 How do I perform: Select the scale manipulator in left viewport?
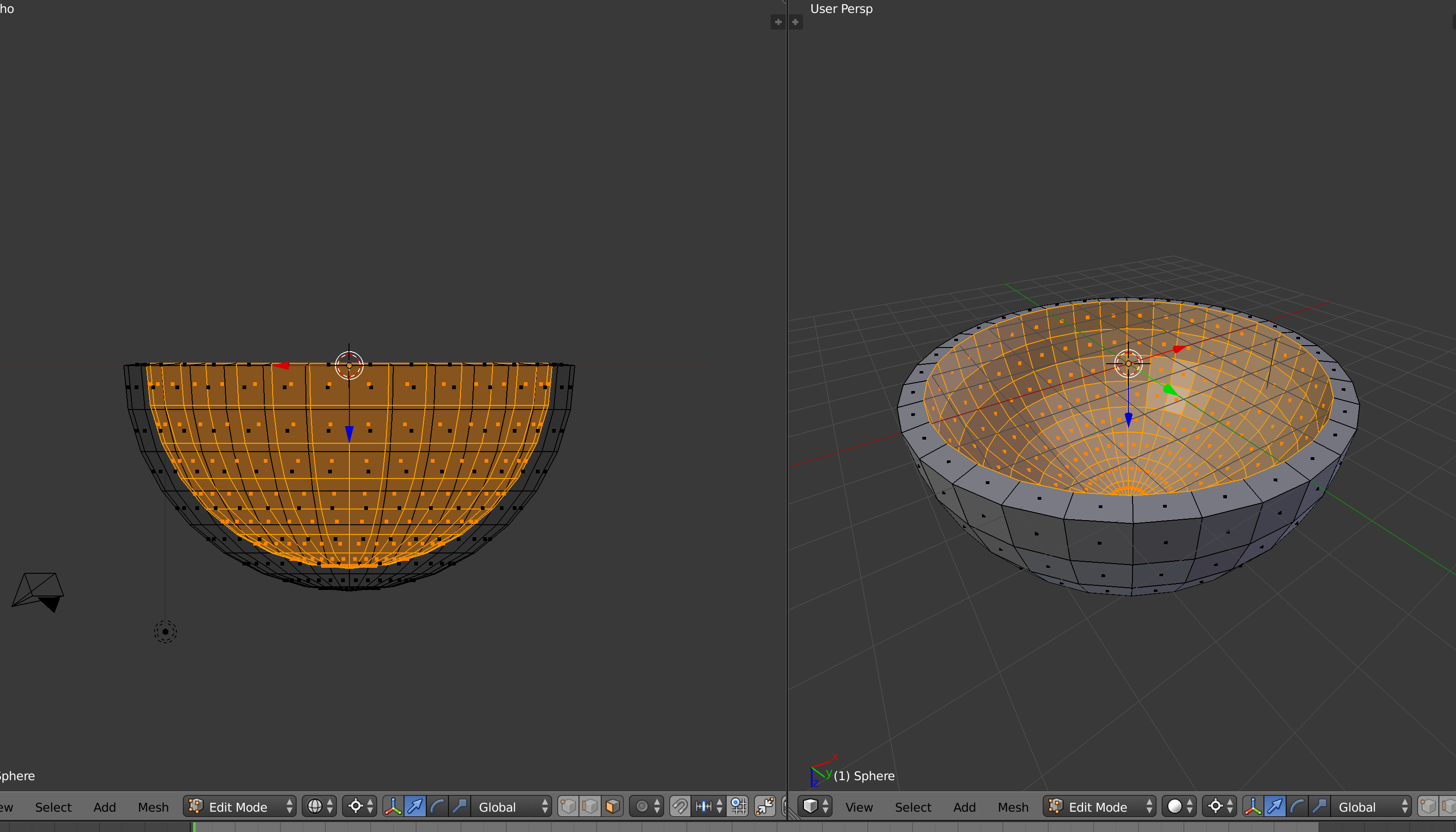point(460,806)
